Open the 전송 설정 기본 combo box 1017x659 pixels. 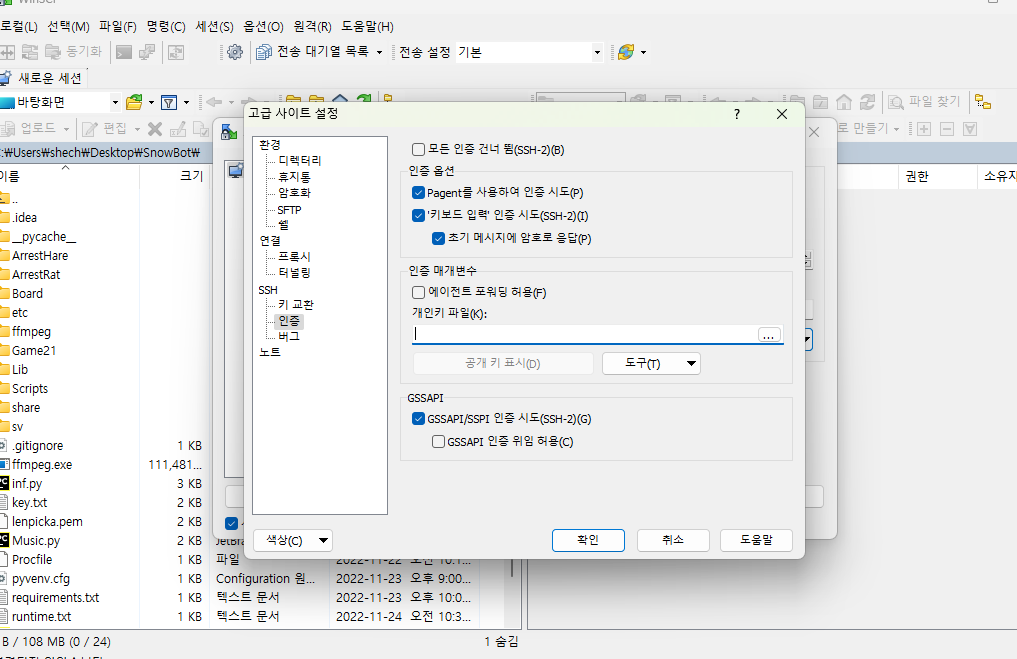click(530, 52)
